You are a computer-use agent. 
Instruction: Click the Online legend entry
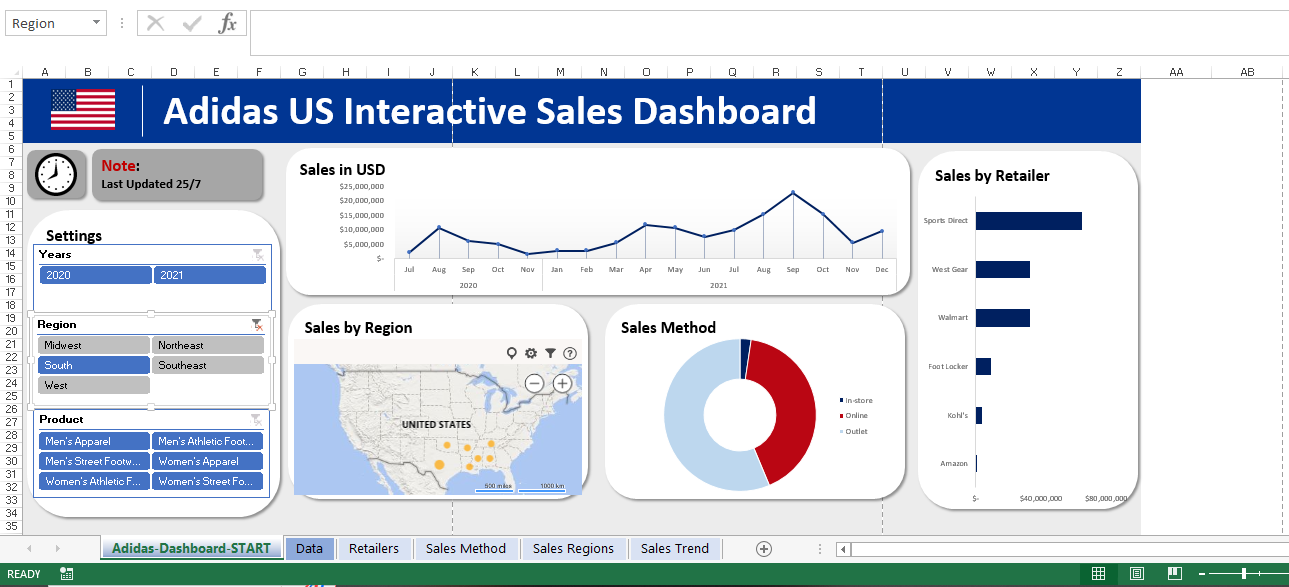854,415
